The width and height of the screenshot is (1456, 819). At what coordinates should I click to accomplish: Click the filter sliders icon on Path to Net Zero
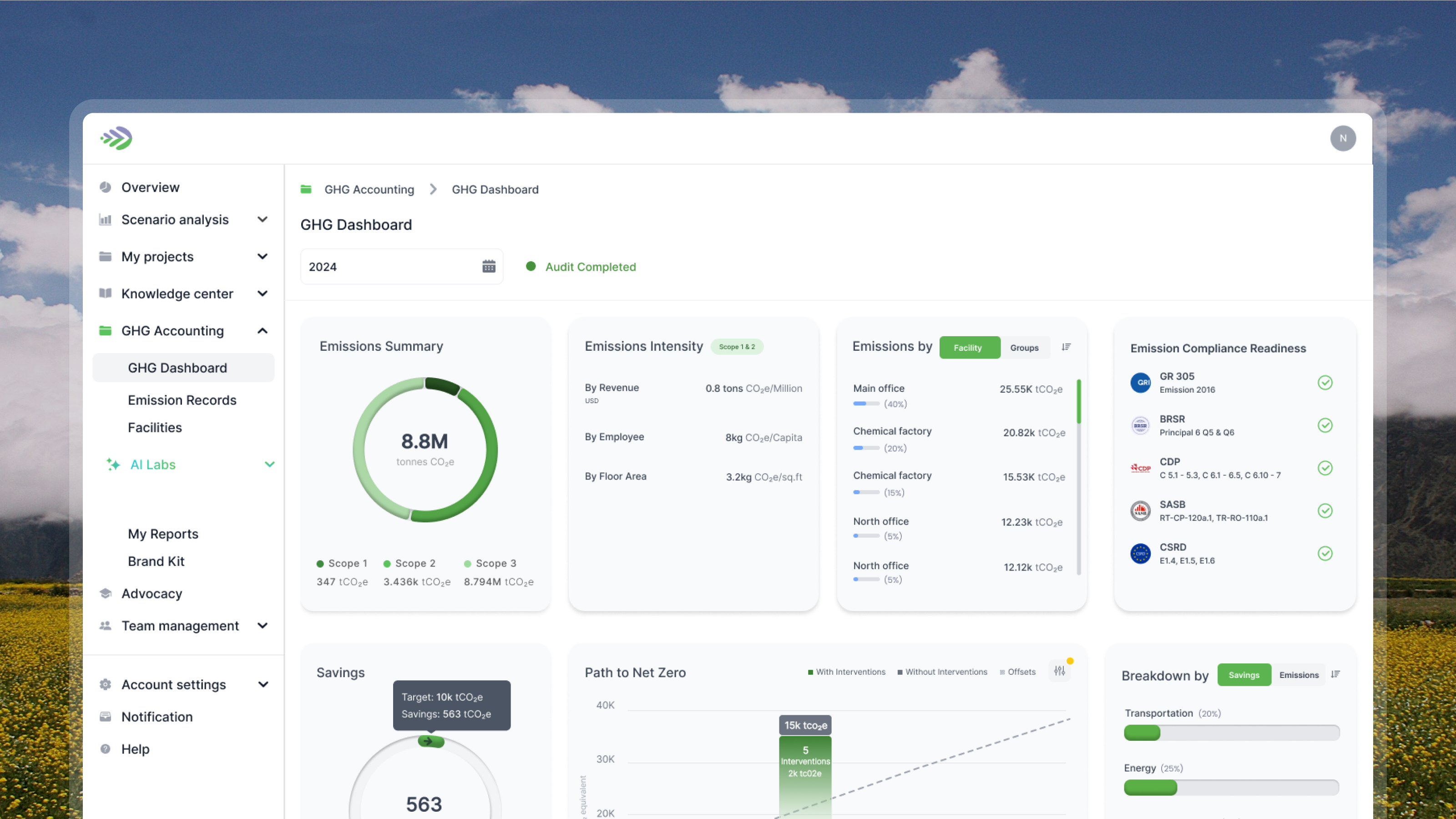coord(1060,672)
